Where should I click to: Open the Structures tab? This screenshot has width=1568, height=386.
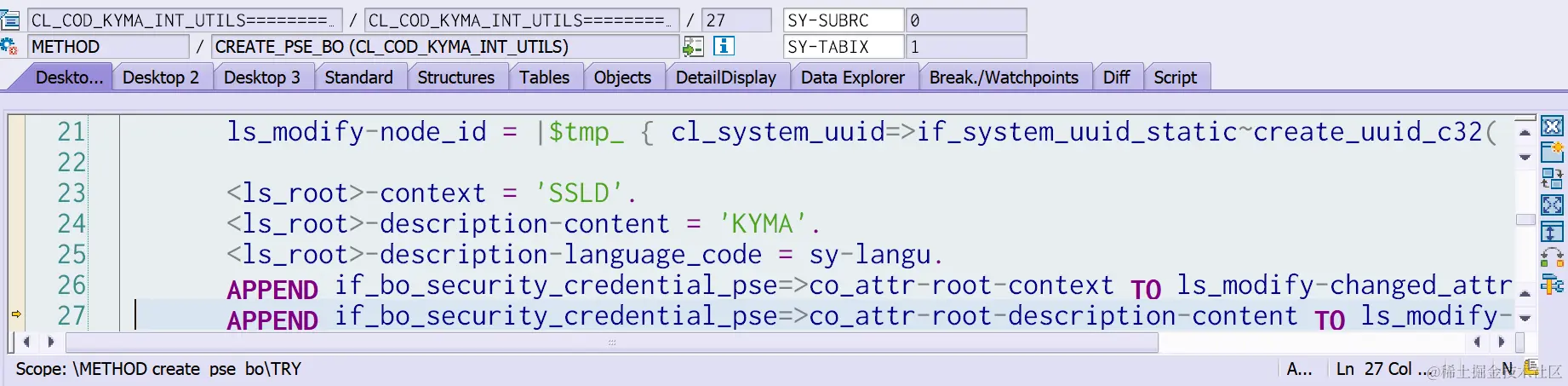click(x=455, y=78)
